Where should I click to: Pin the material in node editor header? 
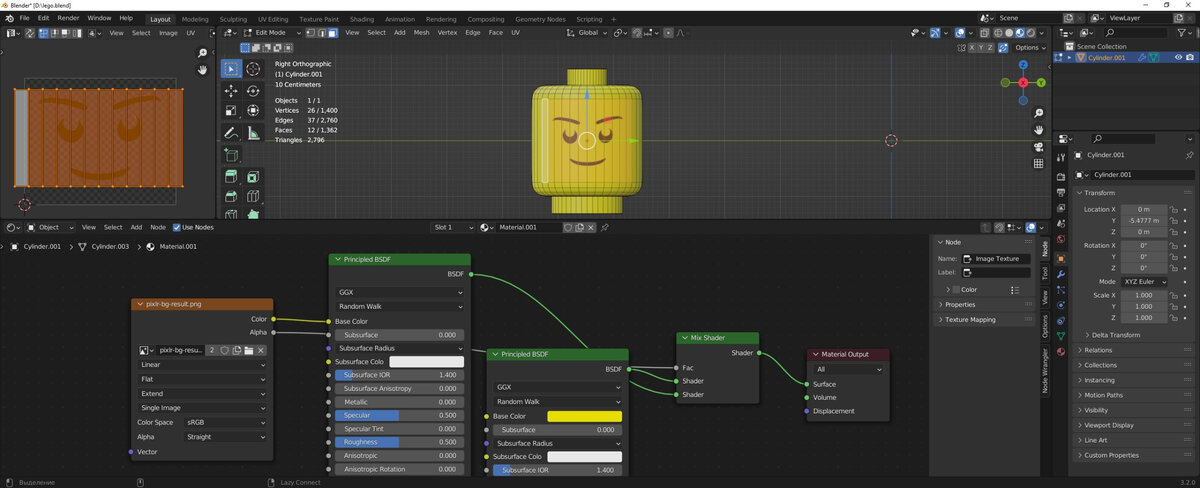[605, 227]
